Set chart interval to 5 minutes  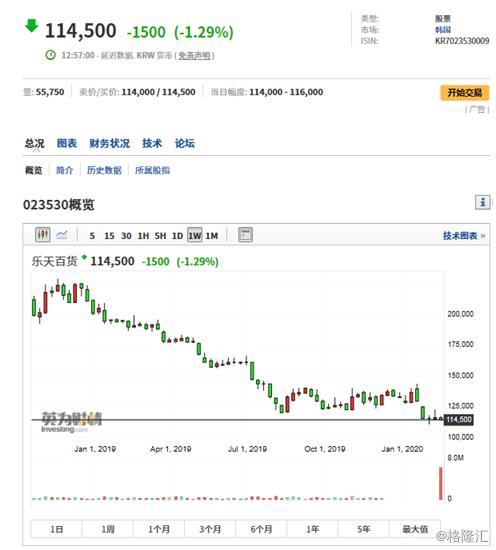pyautogui.click(x=92, y=236)
